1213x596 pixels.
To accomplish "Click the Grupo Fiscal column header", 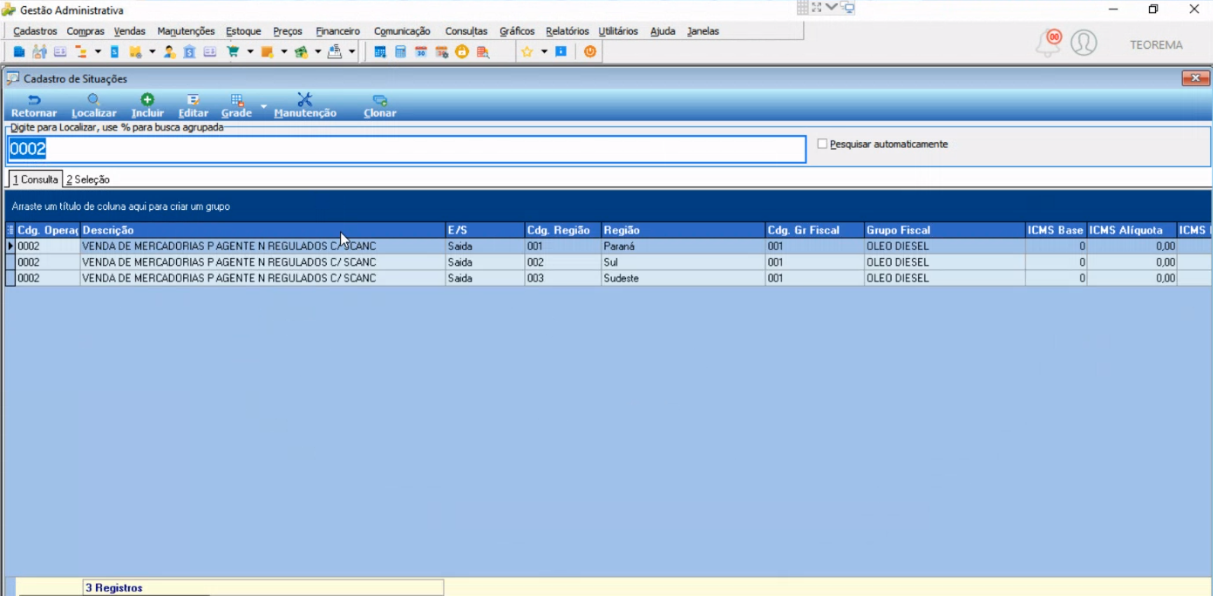I will tap(944, 230).
